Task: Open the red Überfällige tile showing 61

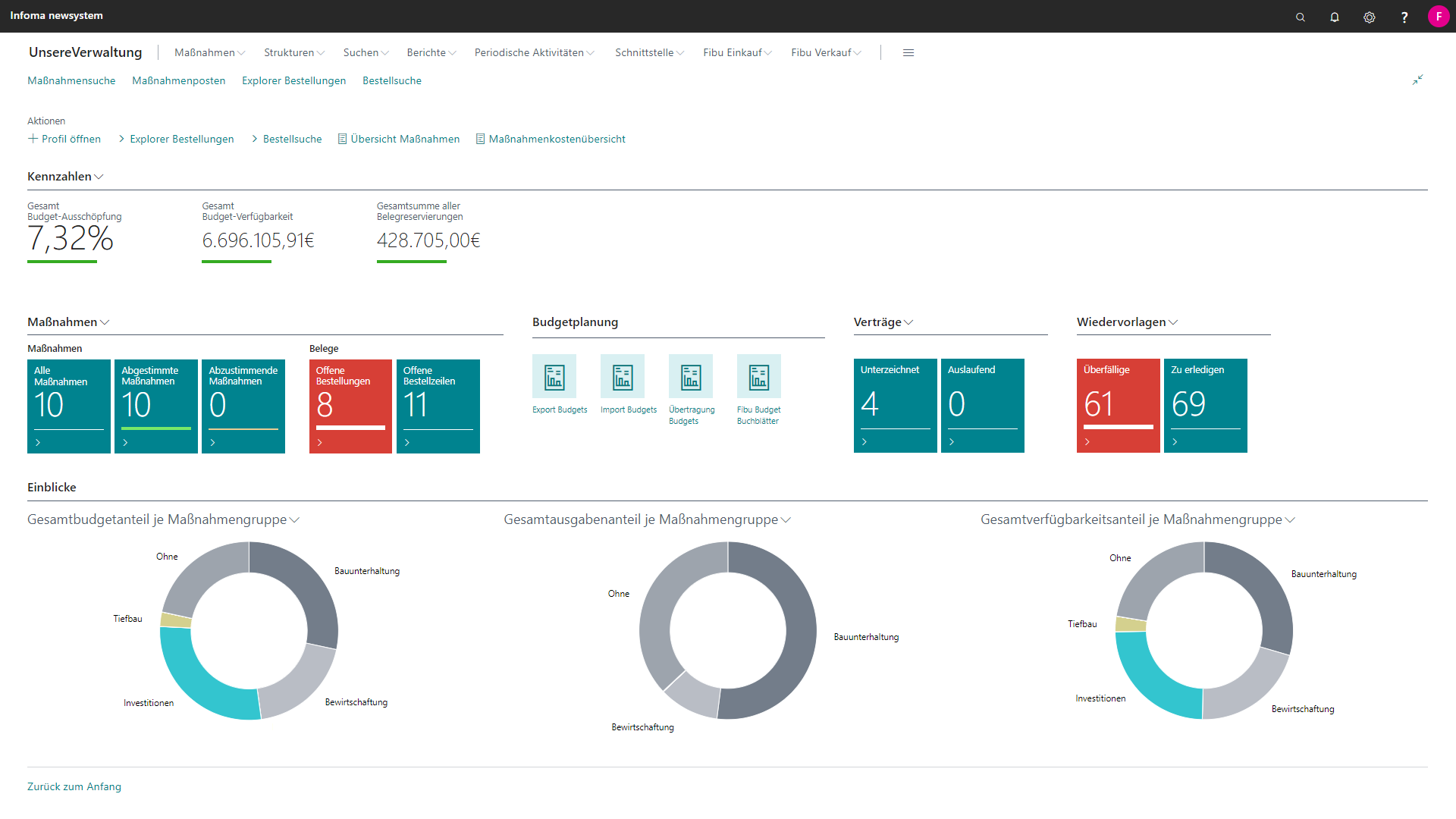Action: point(1118,406)
